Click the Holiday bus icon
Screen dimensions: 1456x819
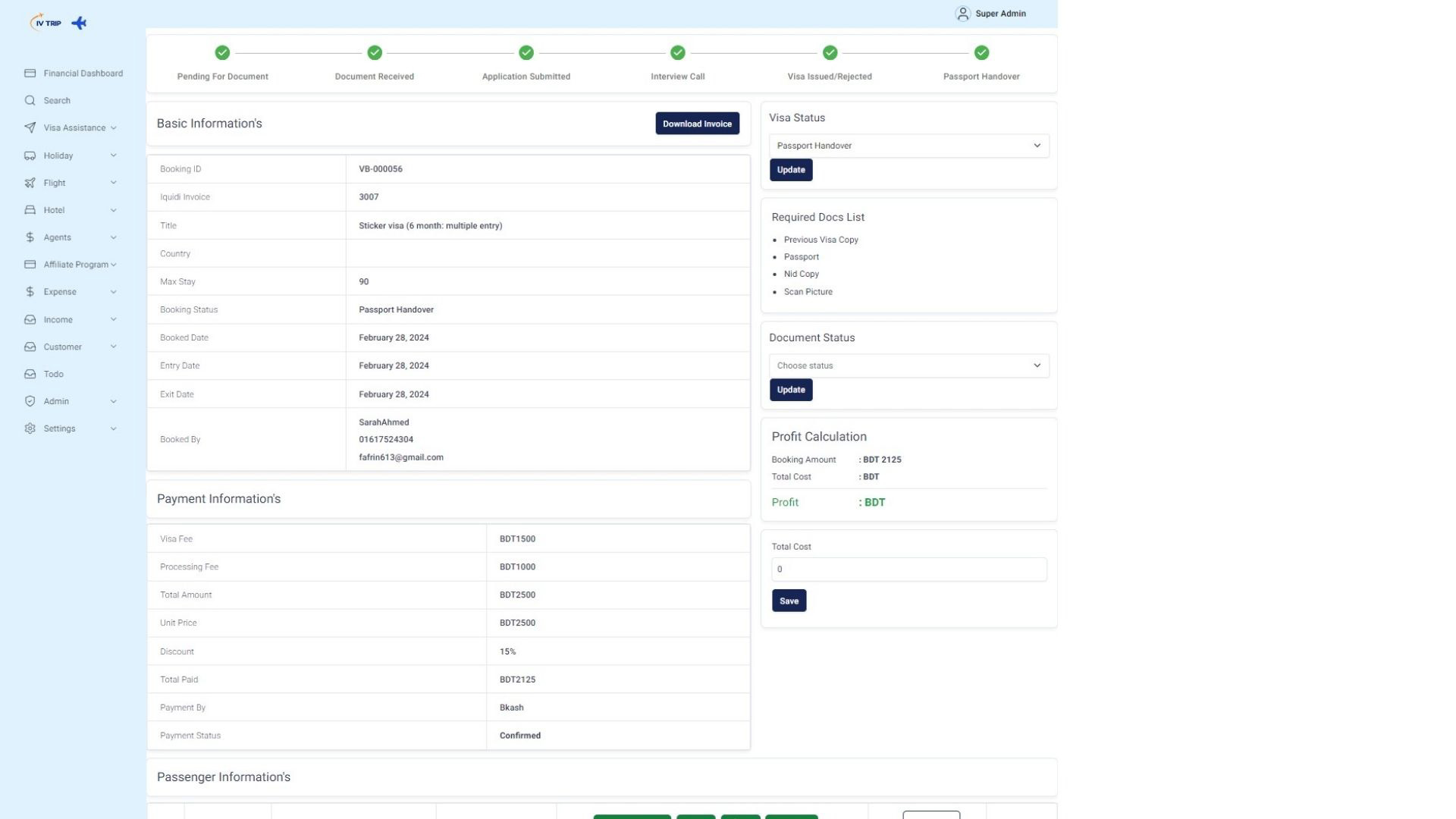pyautogui.click(x=30, y=155)
